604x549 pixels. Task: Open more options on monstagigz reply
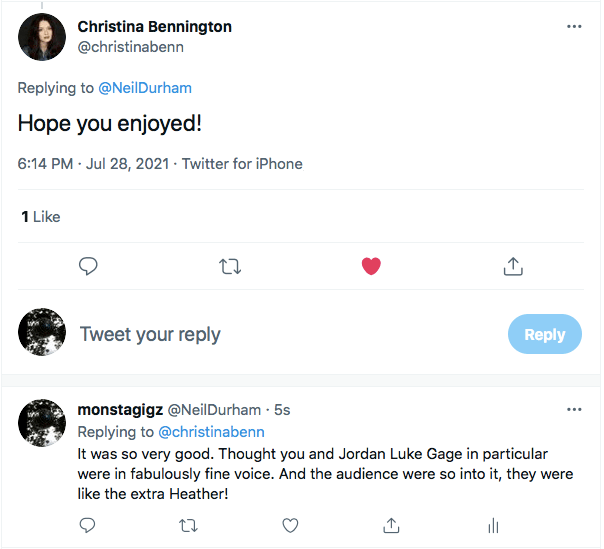[x=574, y=410]
